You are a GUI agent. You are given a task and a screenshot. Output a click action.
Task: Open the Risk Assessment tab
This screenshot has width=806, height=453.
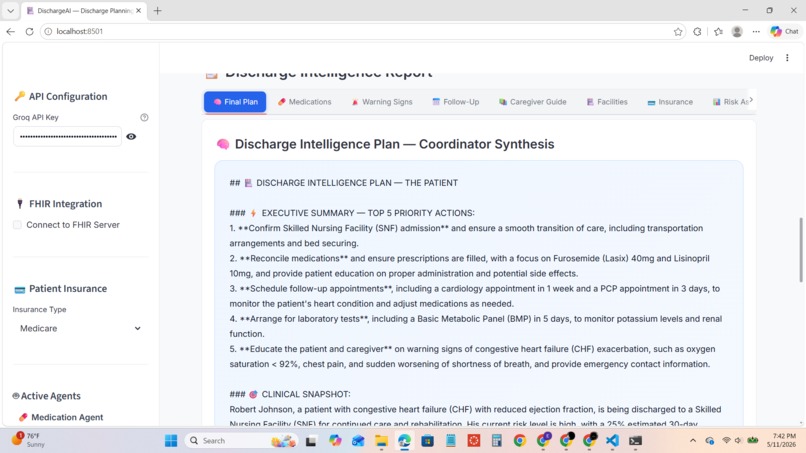point(730,102)
